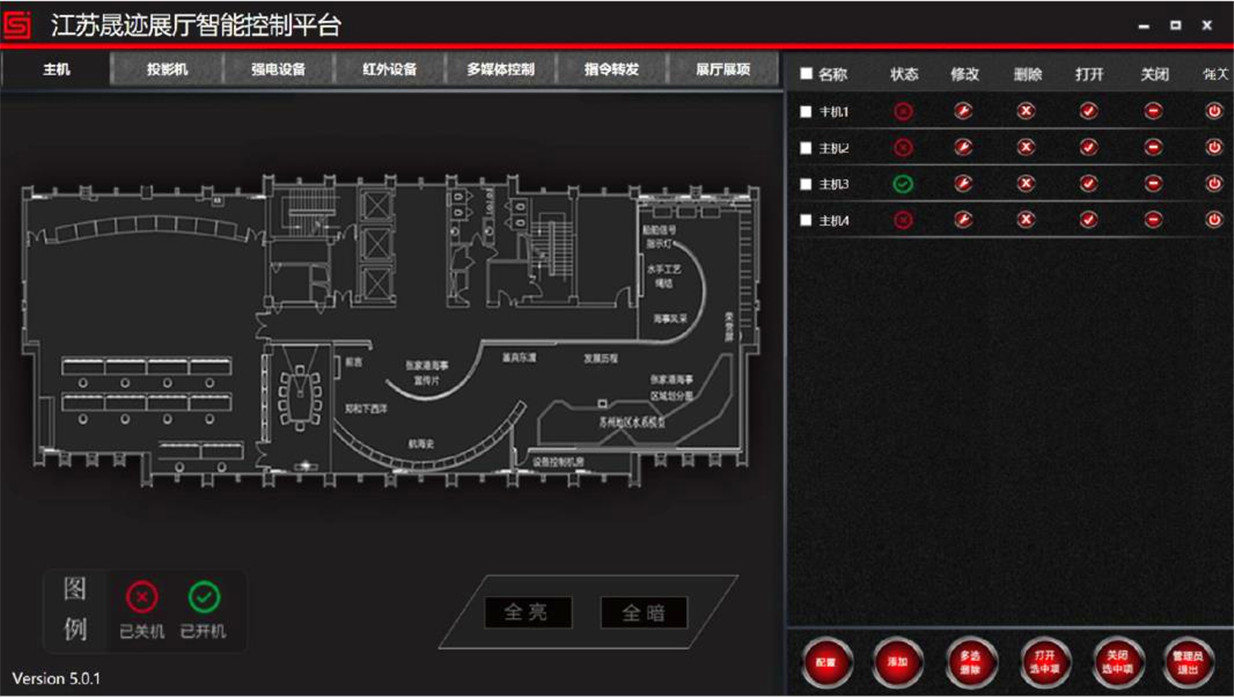
Task: Click the 关闭选中项 close-selected button
Action: pos(1120,661)
